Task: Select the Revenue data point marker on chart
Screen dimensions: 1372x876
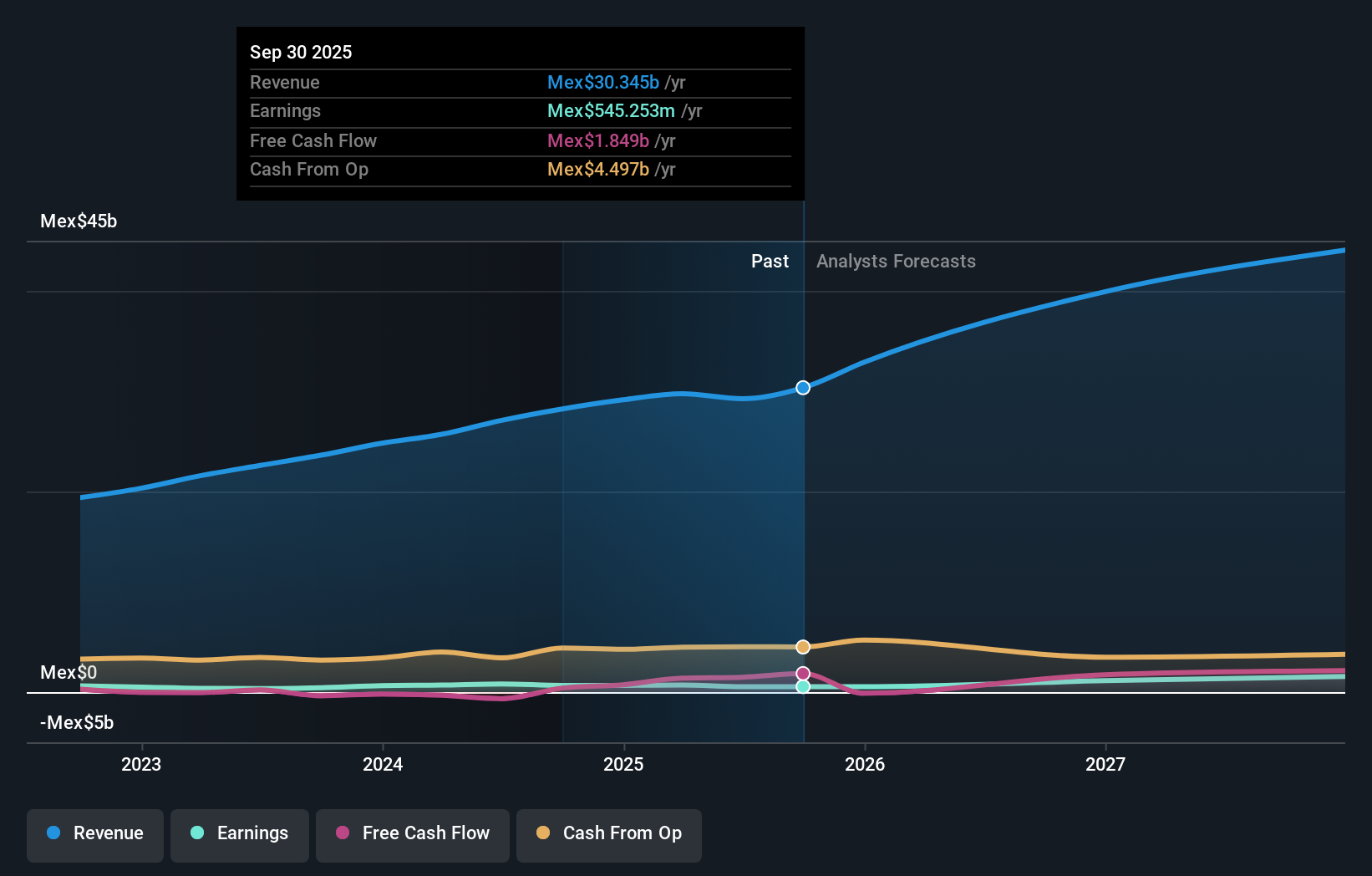Action: point(803,387)
